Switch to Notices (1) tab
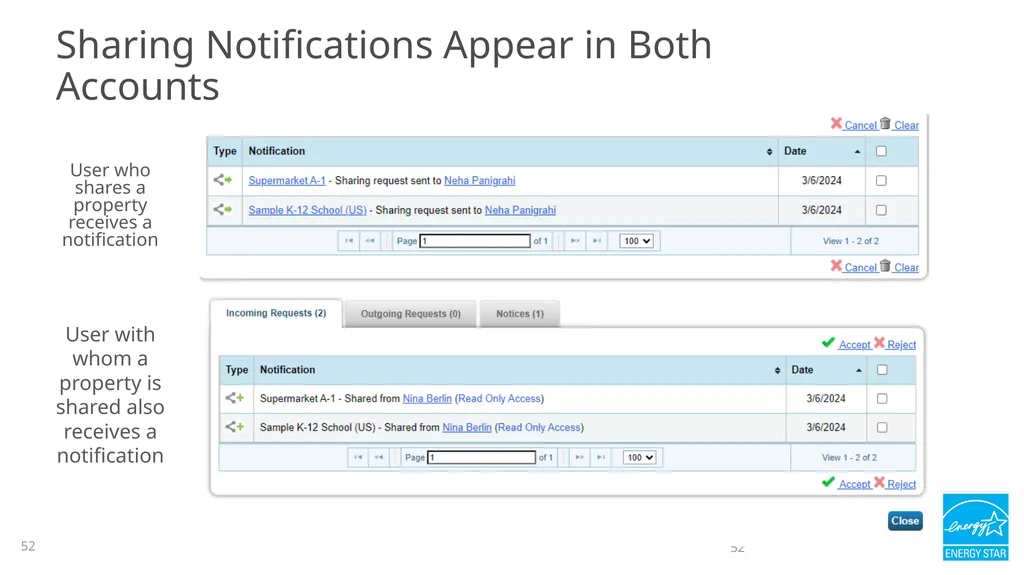The width and height of the screenshot is (1024, 575). 520,314
